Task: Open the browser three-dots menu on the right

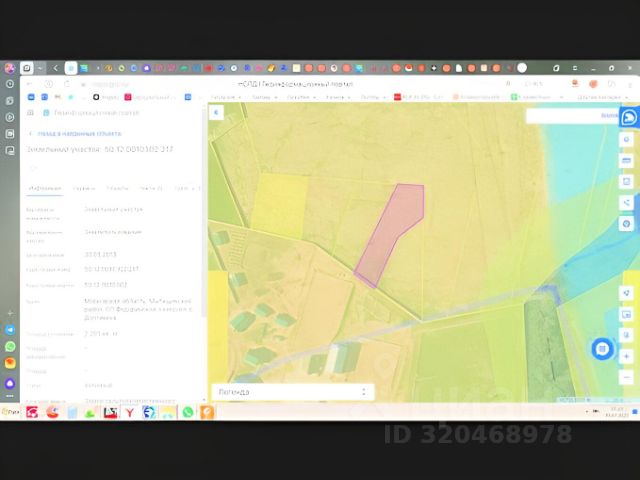Action: (631, 84)
